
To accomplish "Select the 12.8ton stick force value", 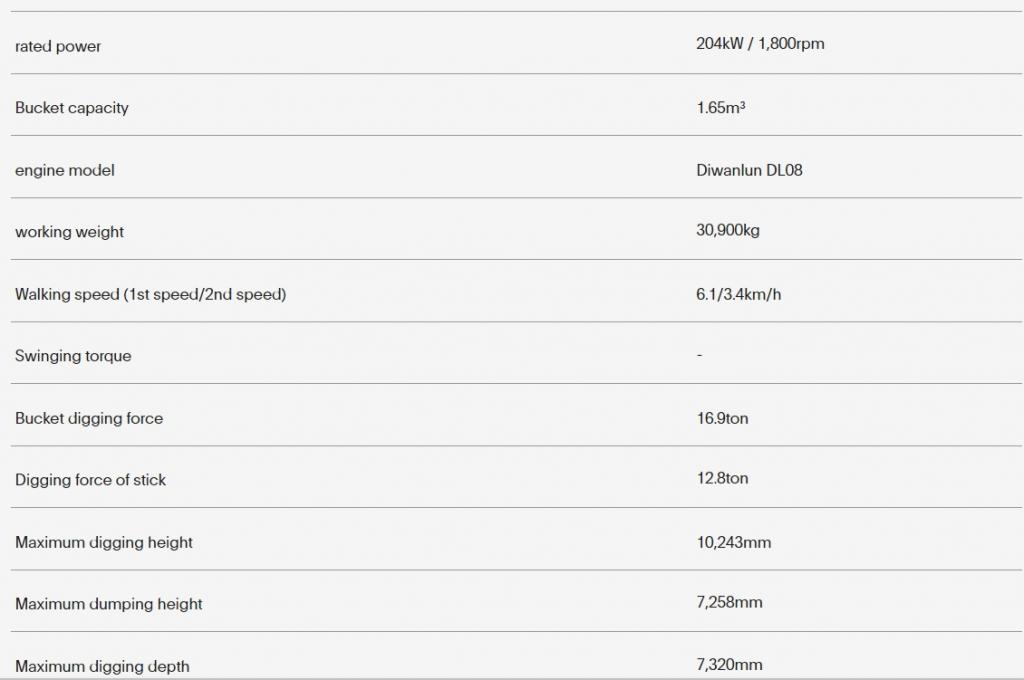I will [722, 479].
